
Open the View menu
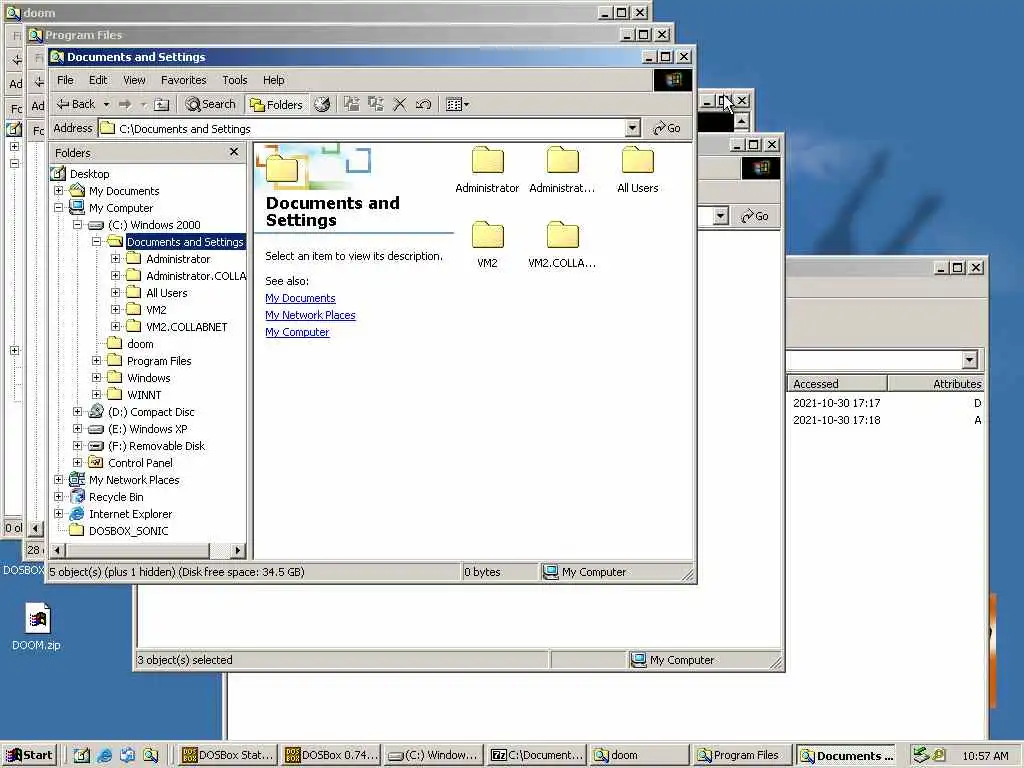[134, 80]
